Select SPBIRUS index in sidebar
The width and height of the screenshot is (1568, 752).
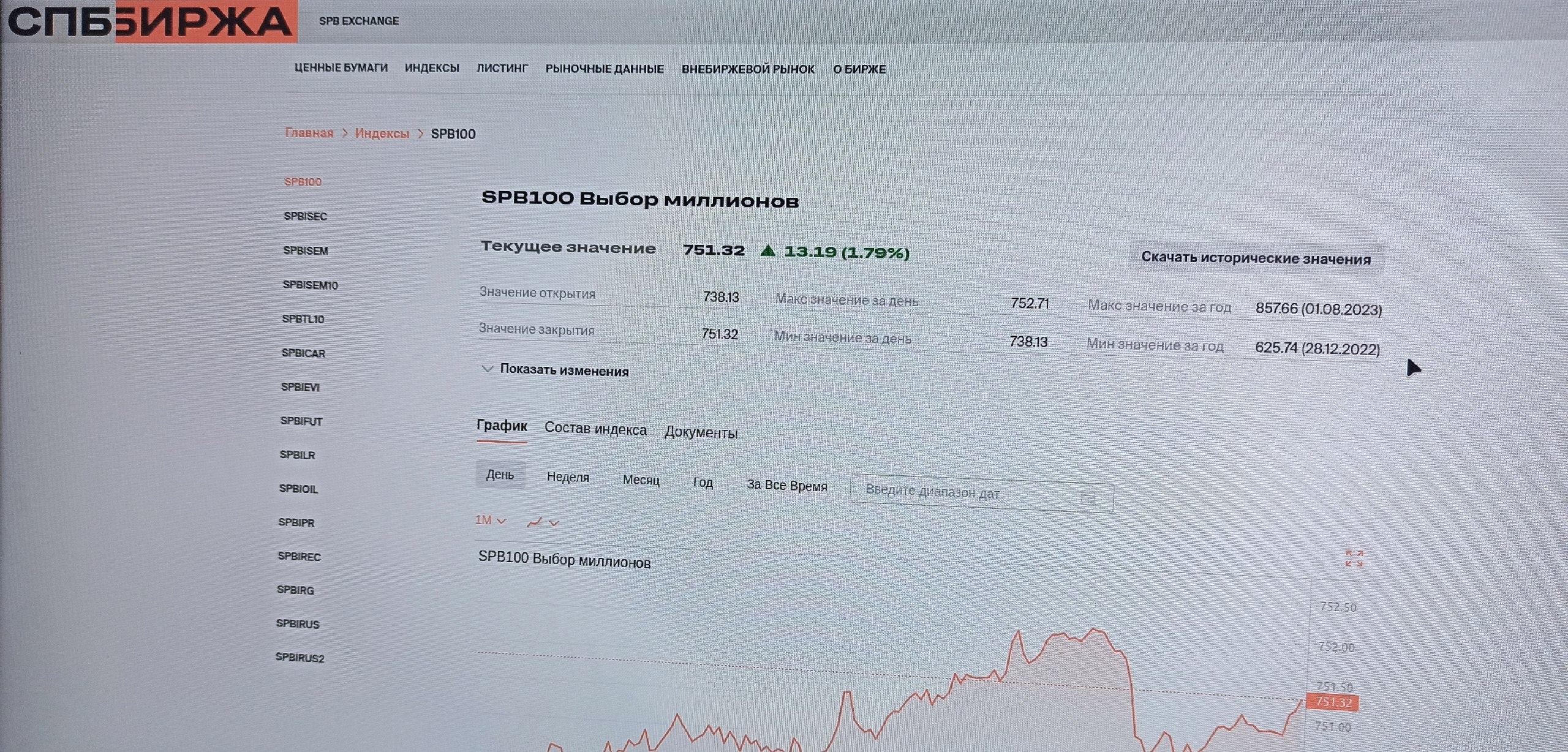click(x=298, y=623)
